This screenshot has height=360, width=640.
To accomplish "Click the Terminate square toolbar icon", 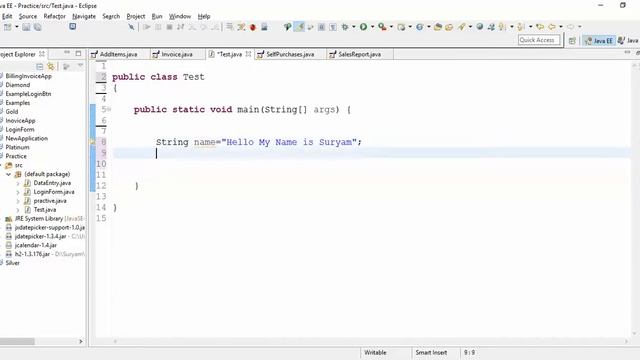I will point(169,27).
